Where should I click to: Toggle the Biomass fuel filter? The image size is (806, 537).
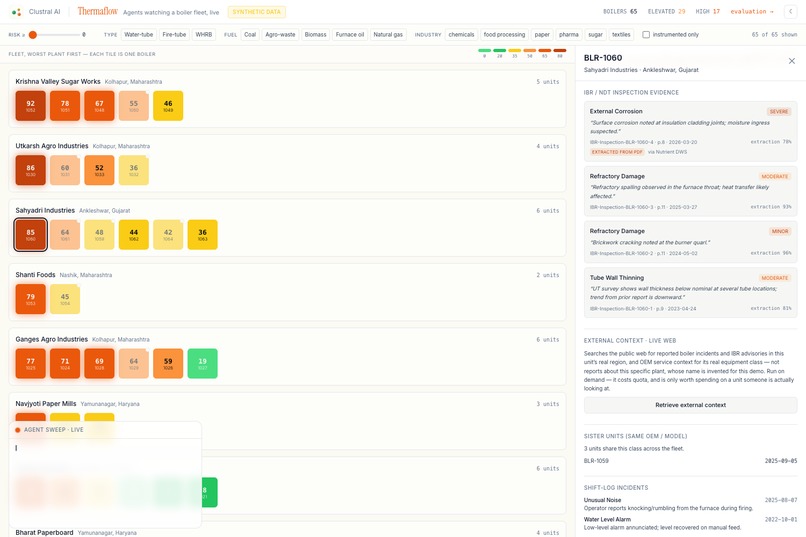(x=315, y=34)
